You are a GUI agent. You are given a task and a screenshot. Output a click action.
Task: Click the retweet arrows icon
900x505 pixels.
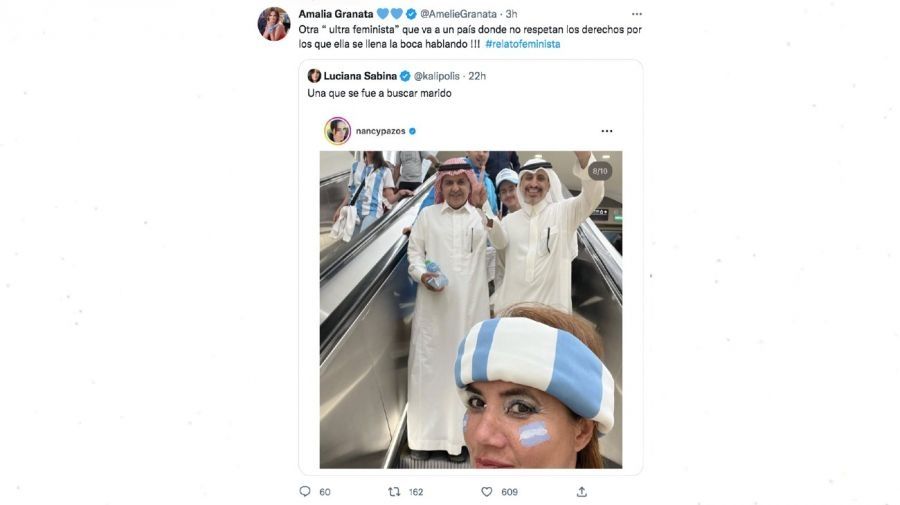click(x=394, y=491)
